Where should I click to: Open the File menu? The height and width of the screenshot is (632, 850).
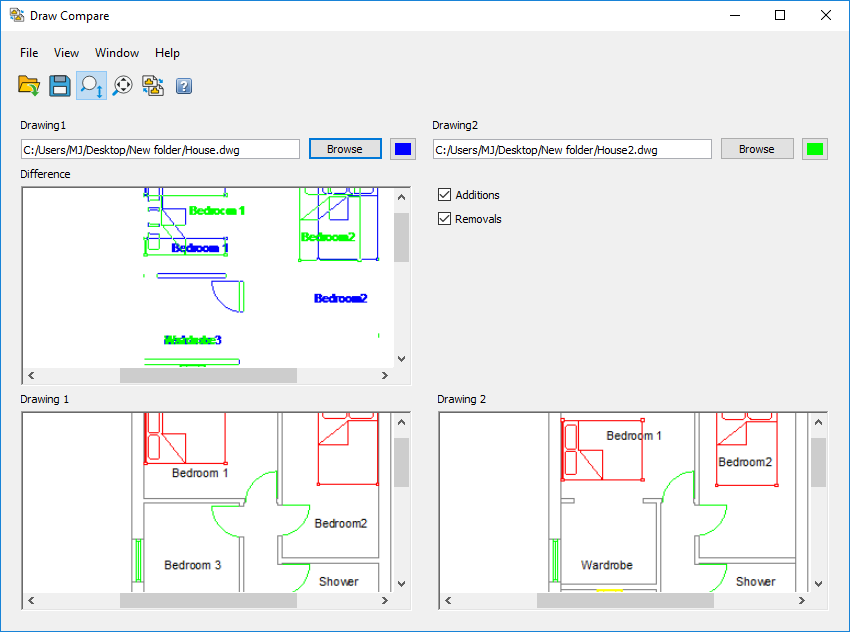pos(28,52)
